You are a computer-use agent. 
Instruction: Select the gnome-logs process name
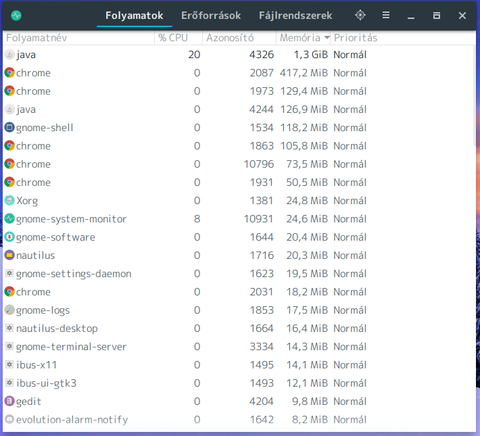(43, 310)
